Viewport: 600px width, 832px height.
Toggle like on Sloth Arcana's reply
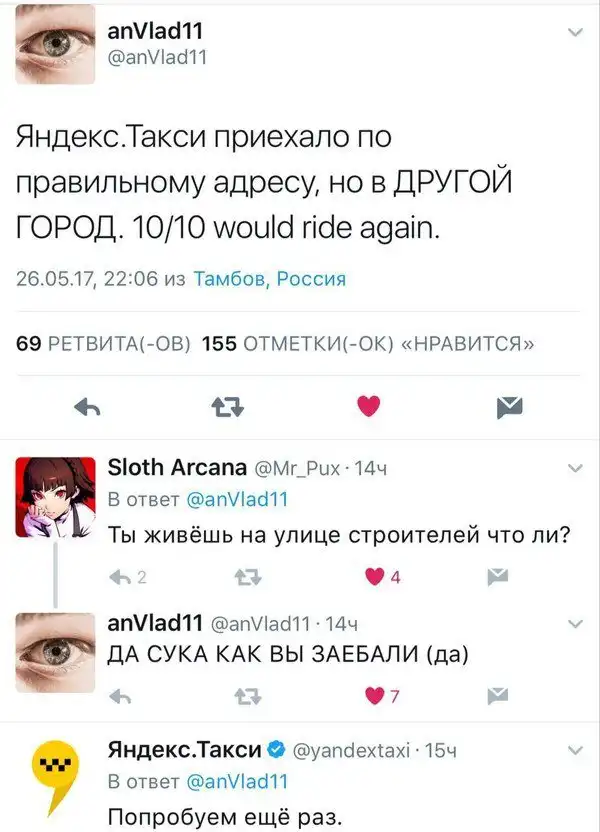point(375,577)
